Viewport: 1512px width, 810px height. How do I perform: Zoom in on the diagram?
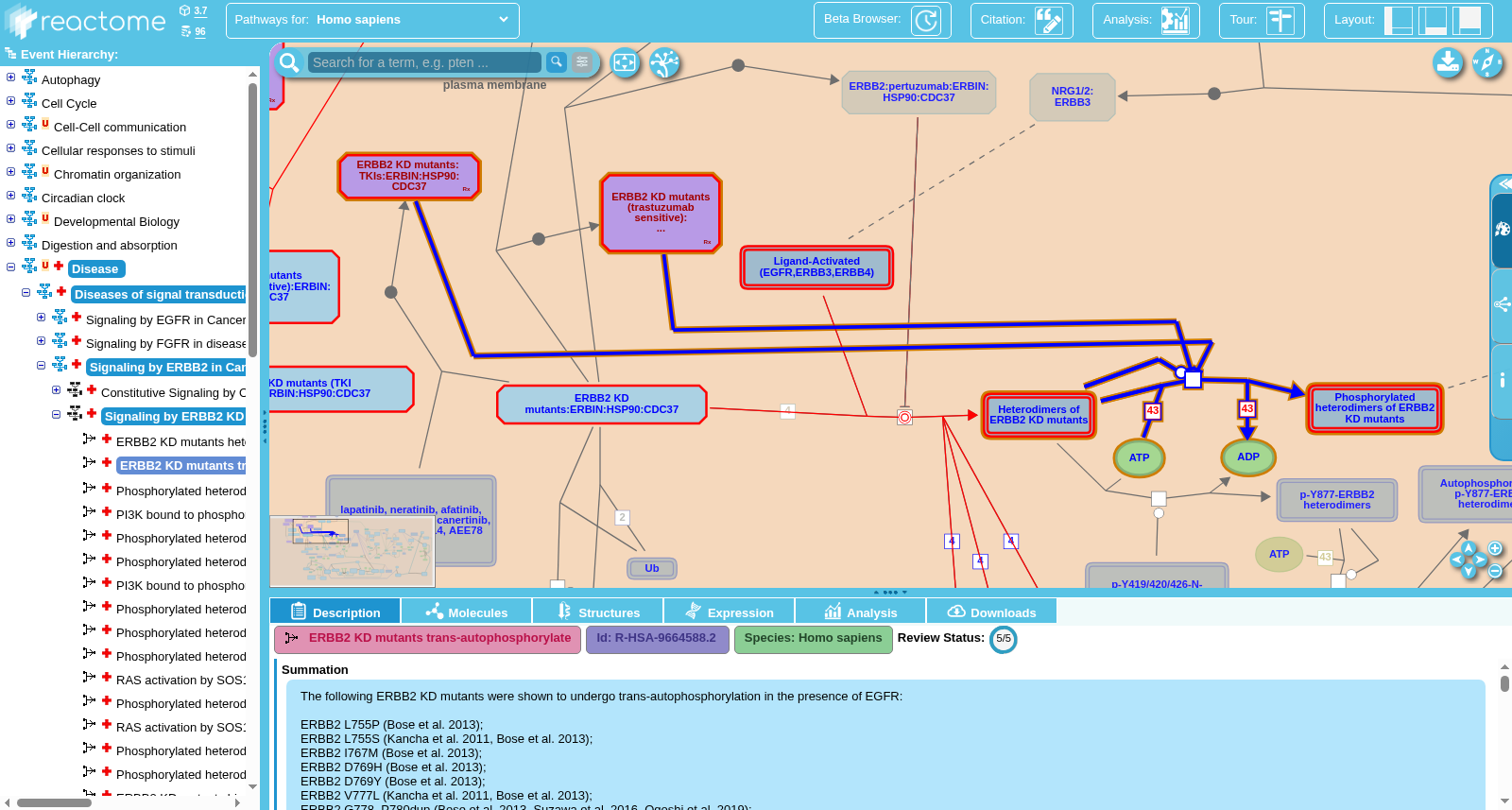(1495, 548)
